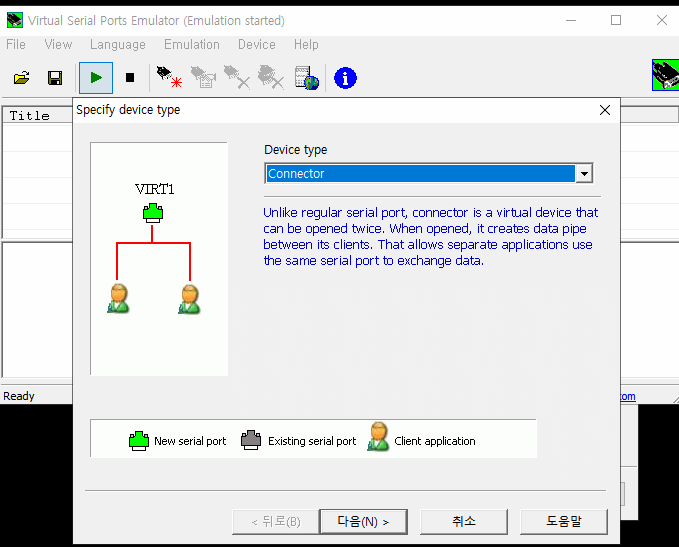Click the Existing serial port legend icon
Screen dimensions: 679x547
pos(251,440)
